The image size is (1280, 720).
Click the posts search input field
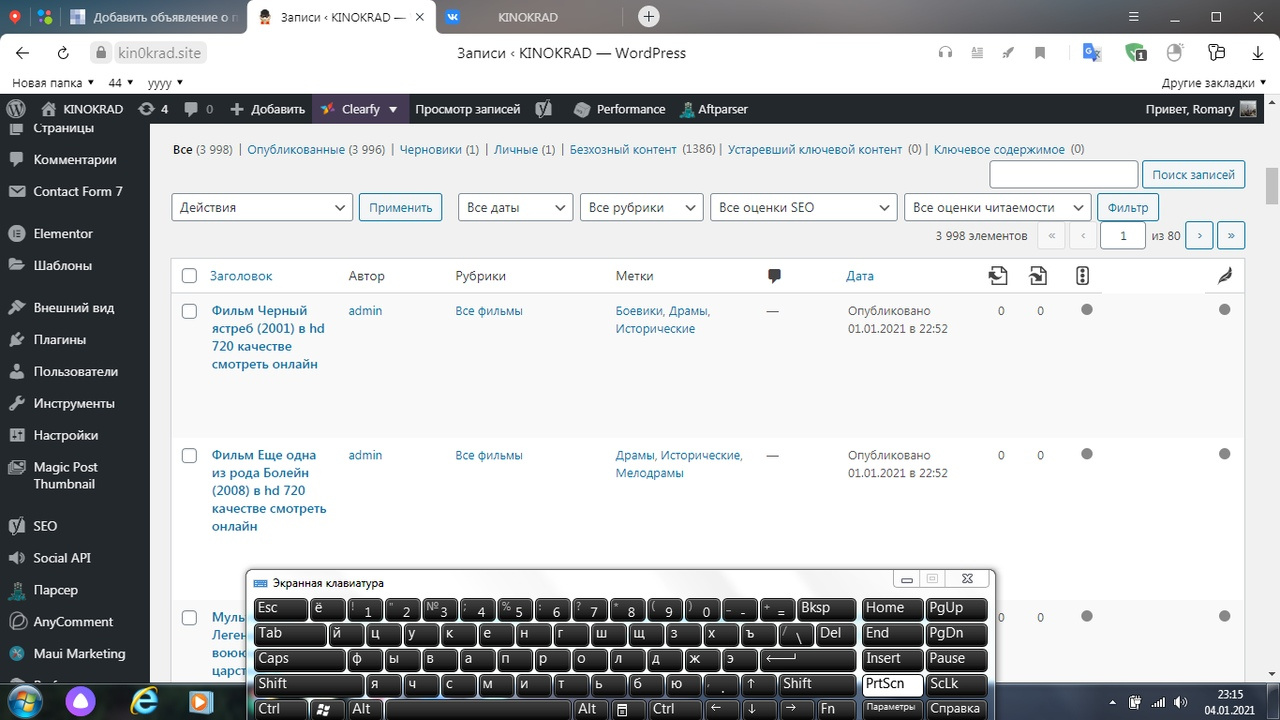click(1064, 174)
